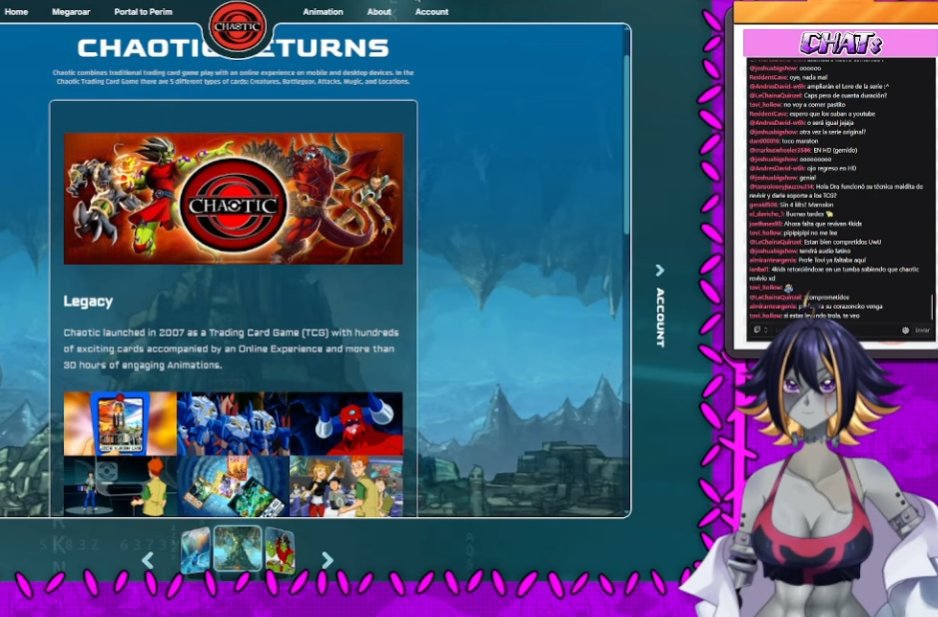938x617 pixels.
Task: Click the round Chaotic logo in the header
Action: (237, 26)
